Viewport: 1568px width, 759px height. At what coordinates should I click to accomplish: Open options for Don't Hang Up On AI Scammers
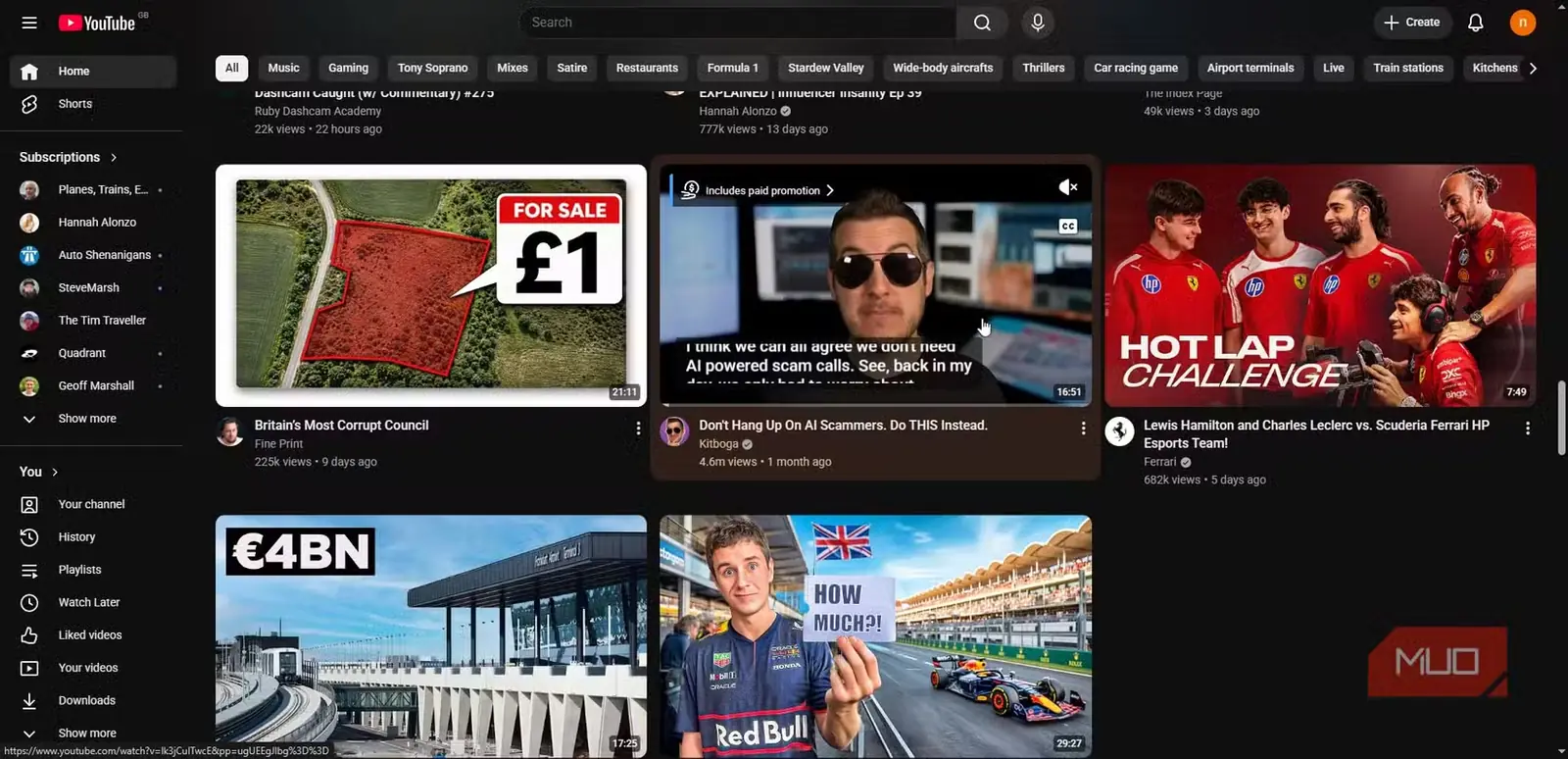[1083, 429]
